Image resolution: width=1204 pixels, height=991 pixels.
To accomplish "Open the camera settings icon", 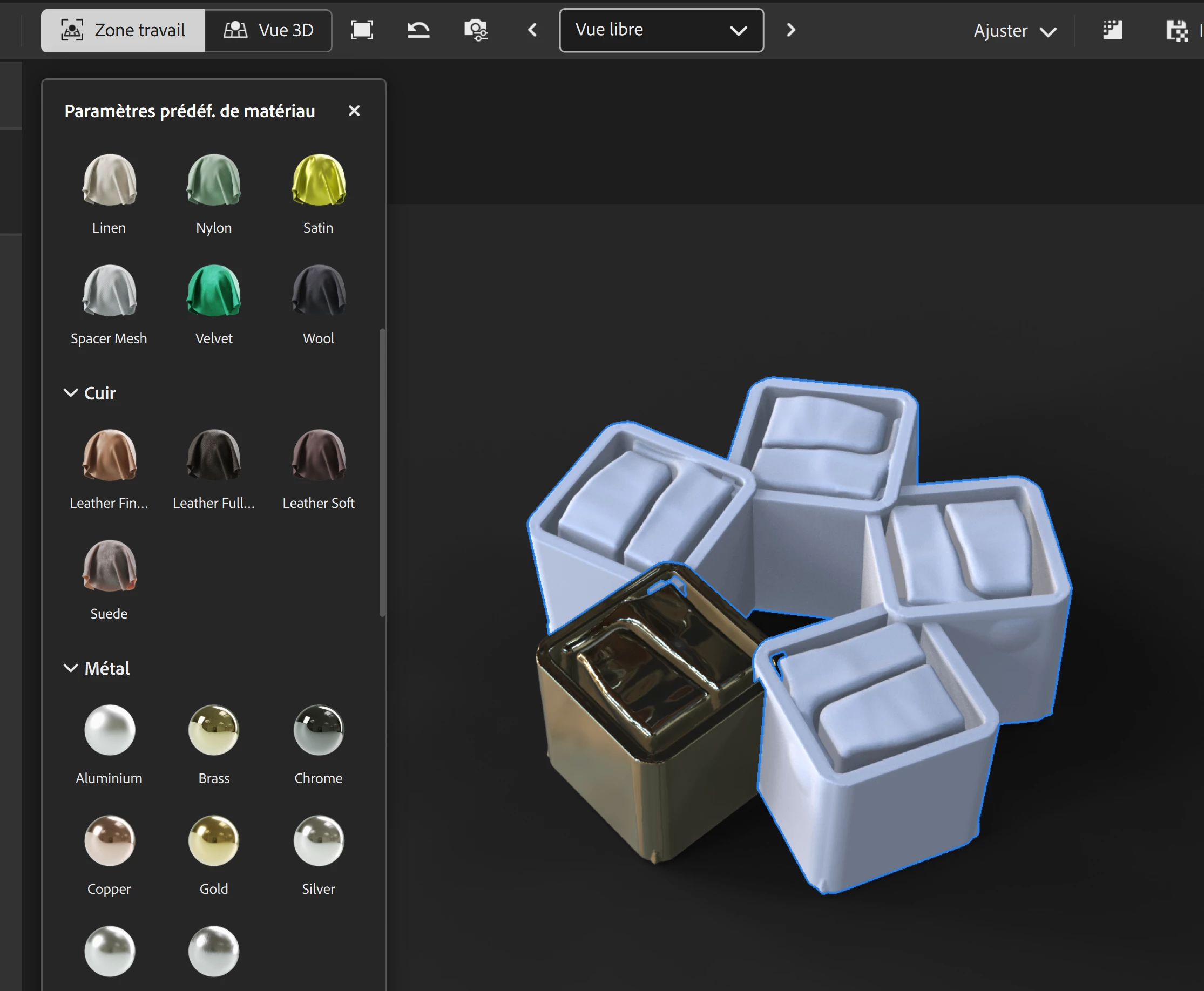I will (476, 30).
